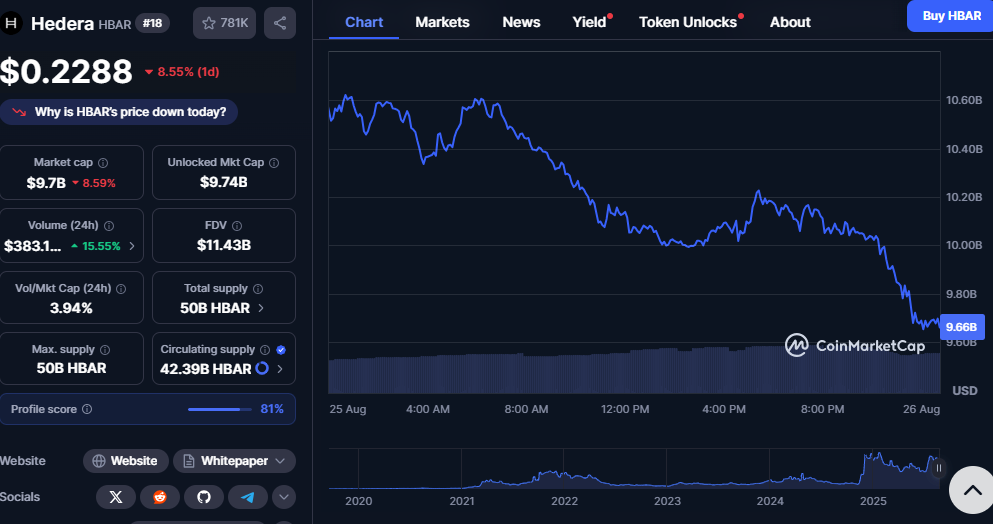This screenshot has width=993, height=524.
Task: Click the $9.74B unlocked market cap value
Action: pos(224,182)
